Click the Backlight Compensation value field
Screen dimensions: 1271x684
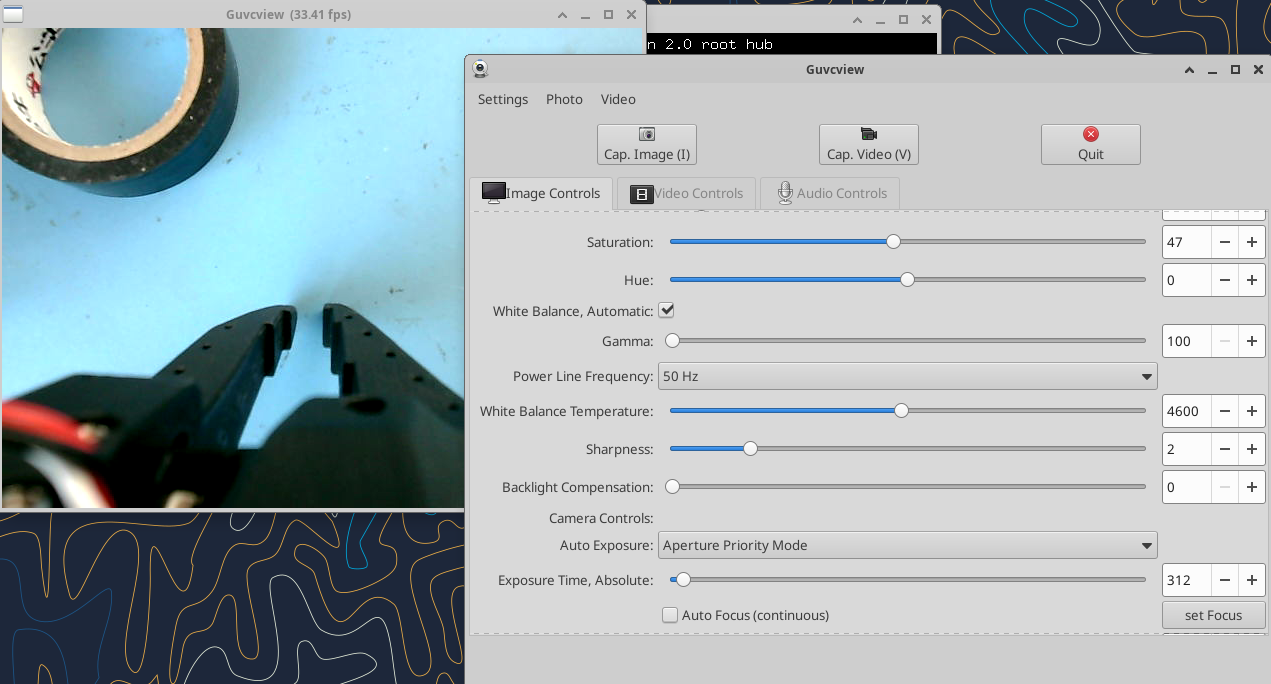pos(1187,487)
